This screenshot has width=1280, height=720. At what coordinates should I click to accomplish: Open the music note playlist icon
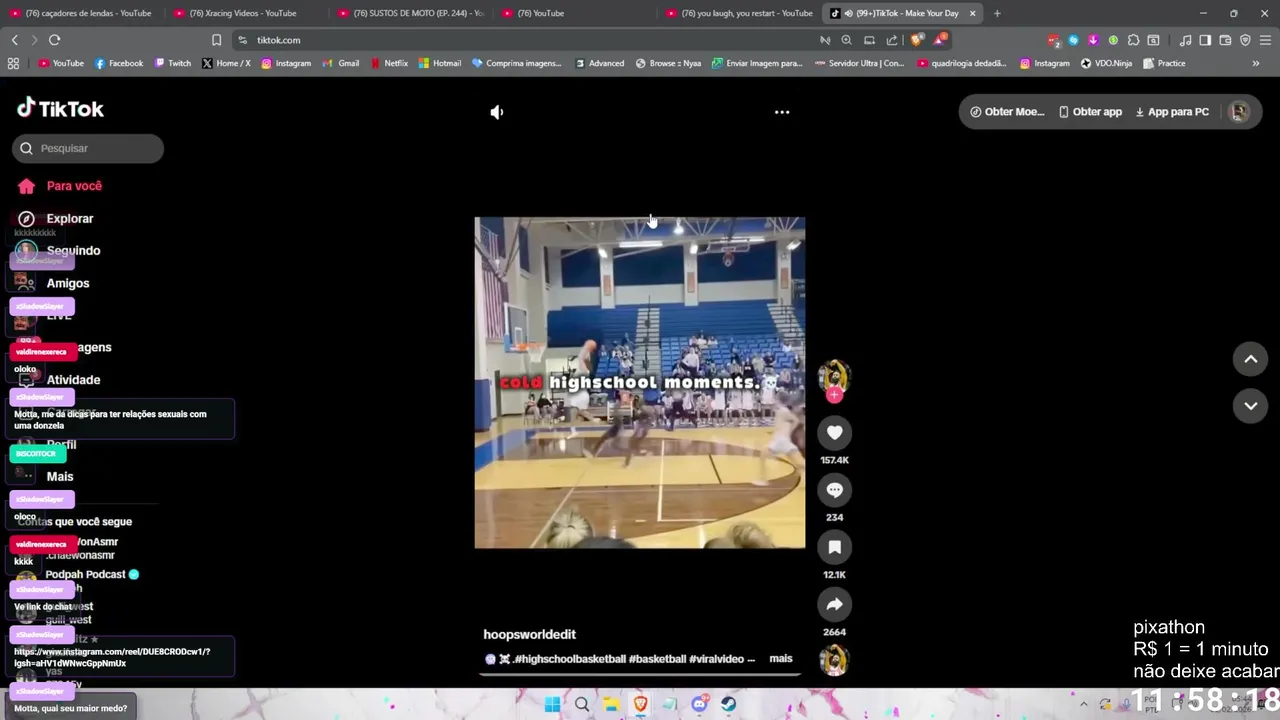point(1185,40)
